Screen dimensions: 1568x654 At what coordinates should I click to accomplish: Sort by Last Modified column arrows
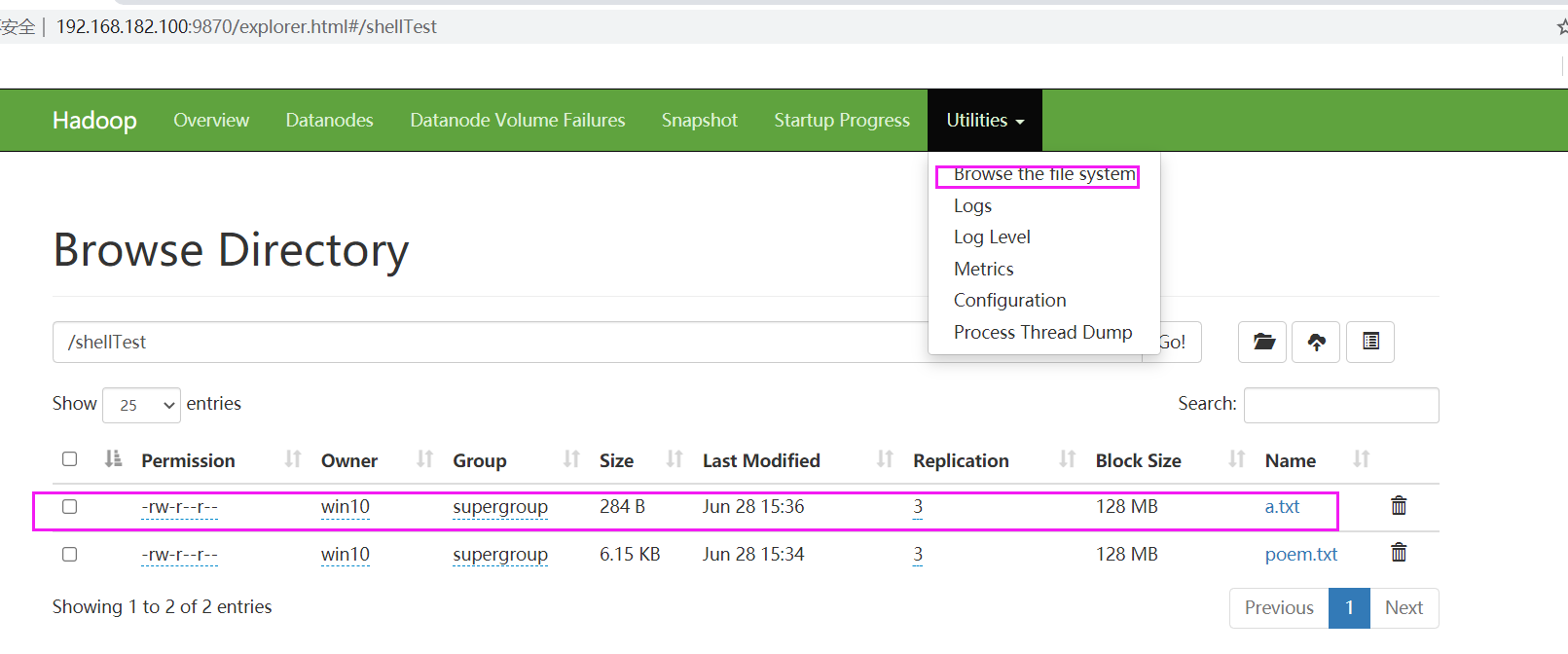(885, 459)
